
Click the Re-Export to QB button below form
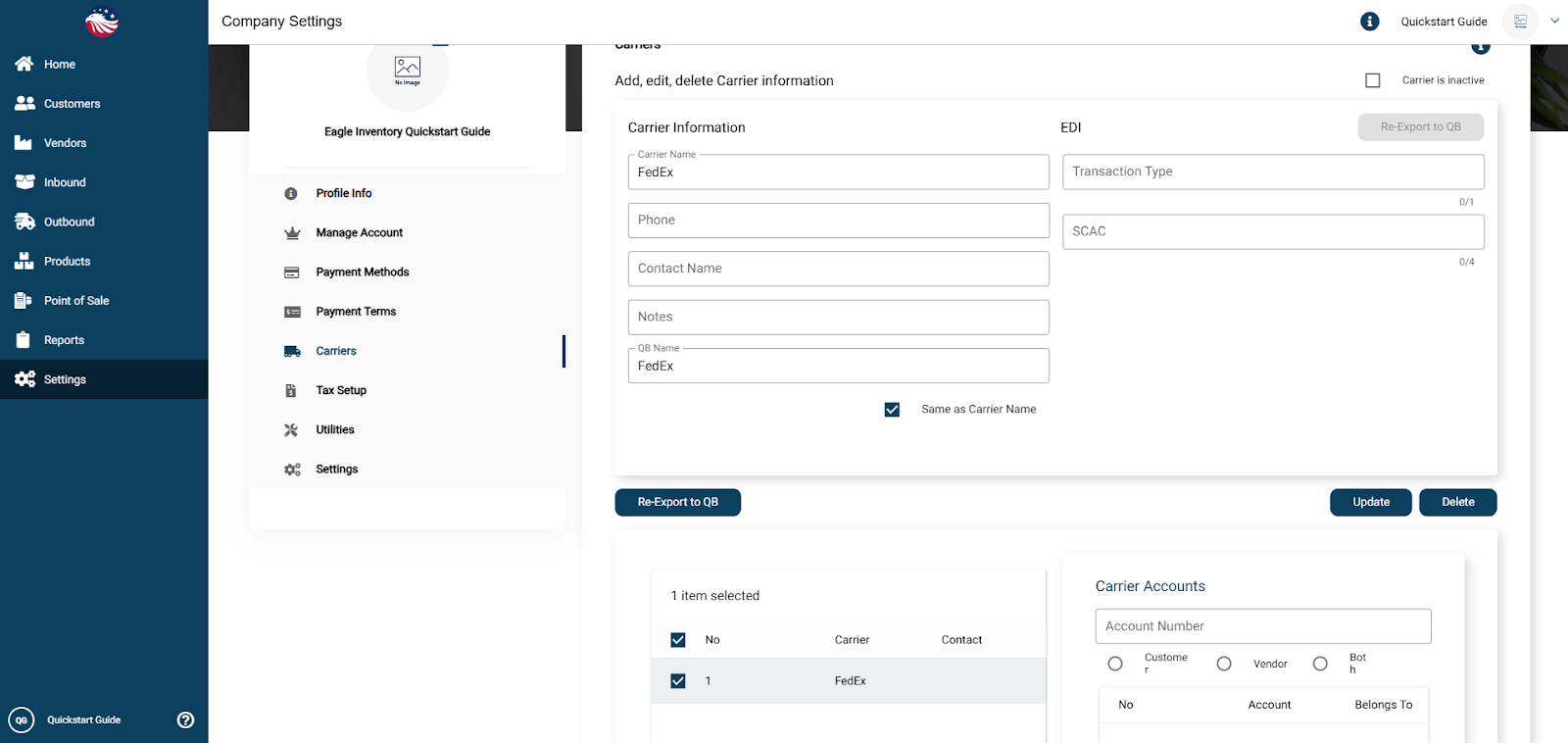click(x=677, y=502)
